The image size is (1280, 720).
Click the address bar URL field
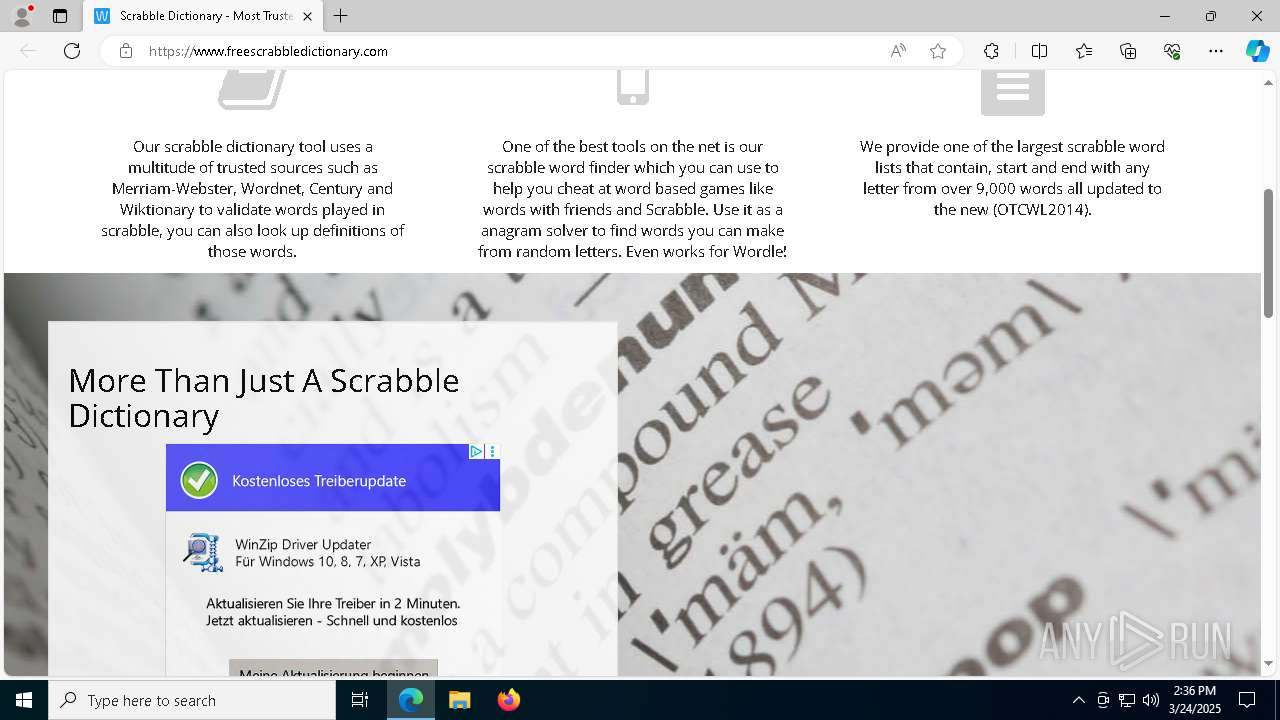(x=510, y=51)
